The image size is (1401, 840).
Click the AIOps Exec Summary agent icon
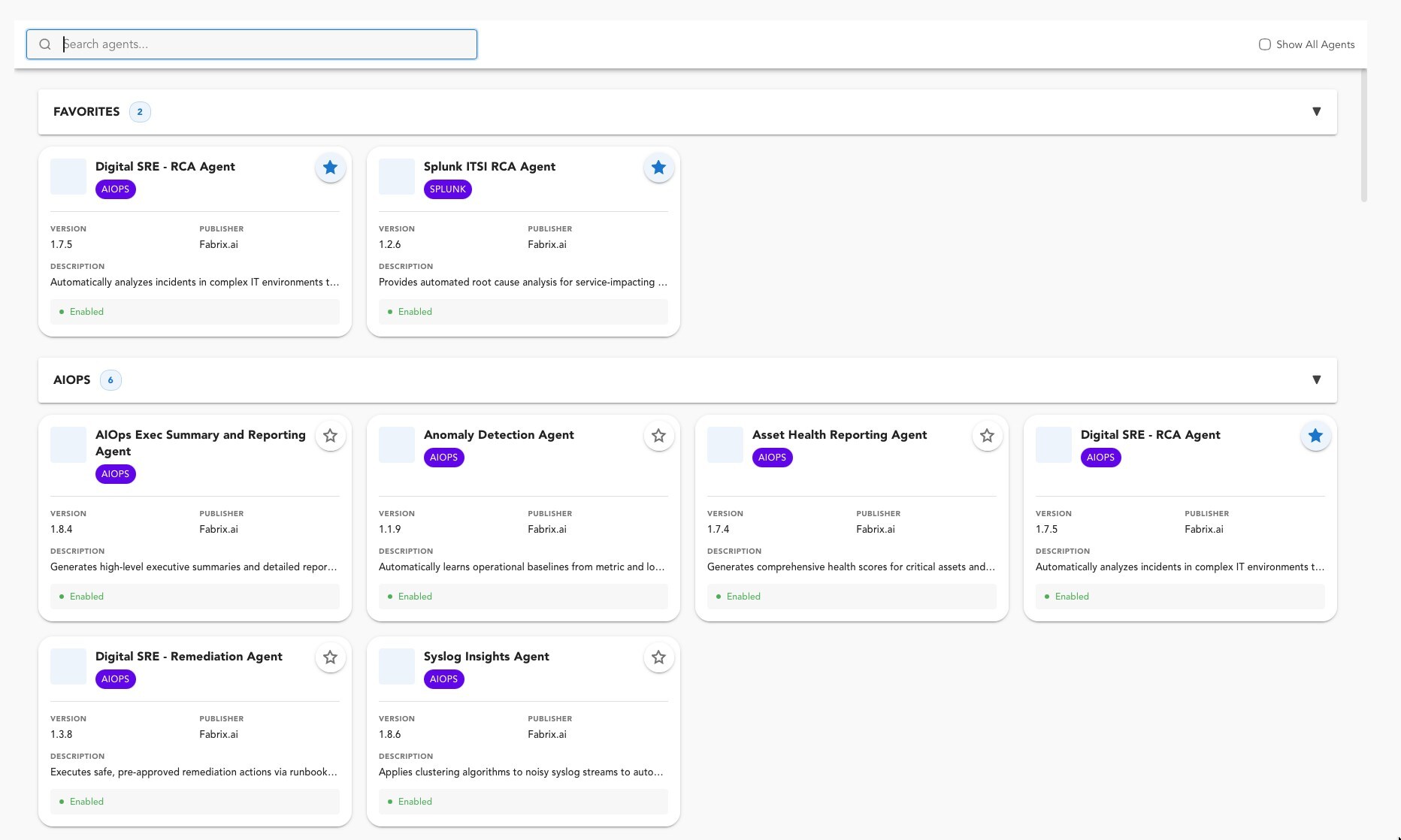click(68, 445)
